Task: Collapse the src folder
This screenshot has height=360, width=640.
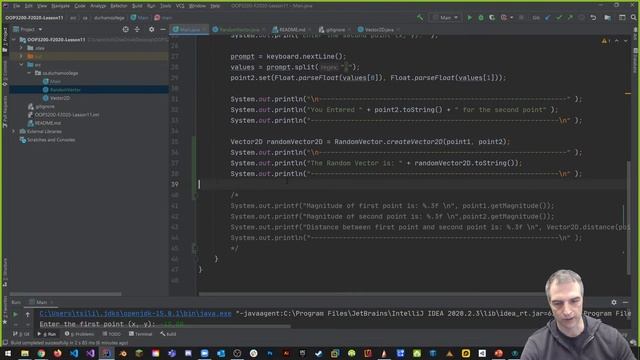Action: coord(21,65)
